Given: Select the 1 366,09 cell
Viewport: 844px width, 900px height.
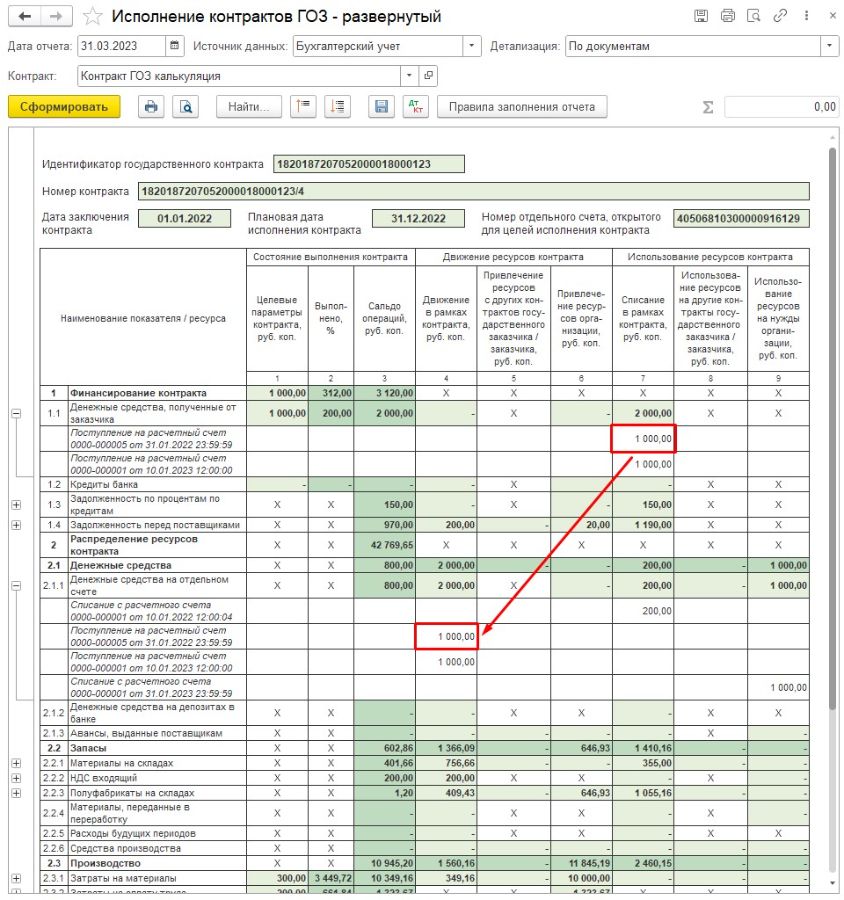Looking at the screenshot, I should pyautogui.click(x=446, y=748).
